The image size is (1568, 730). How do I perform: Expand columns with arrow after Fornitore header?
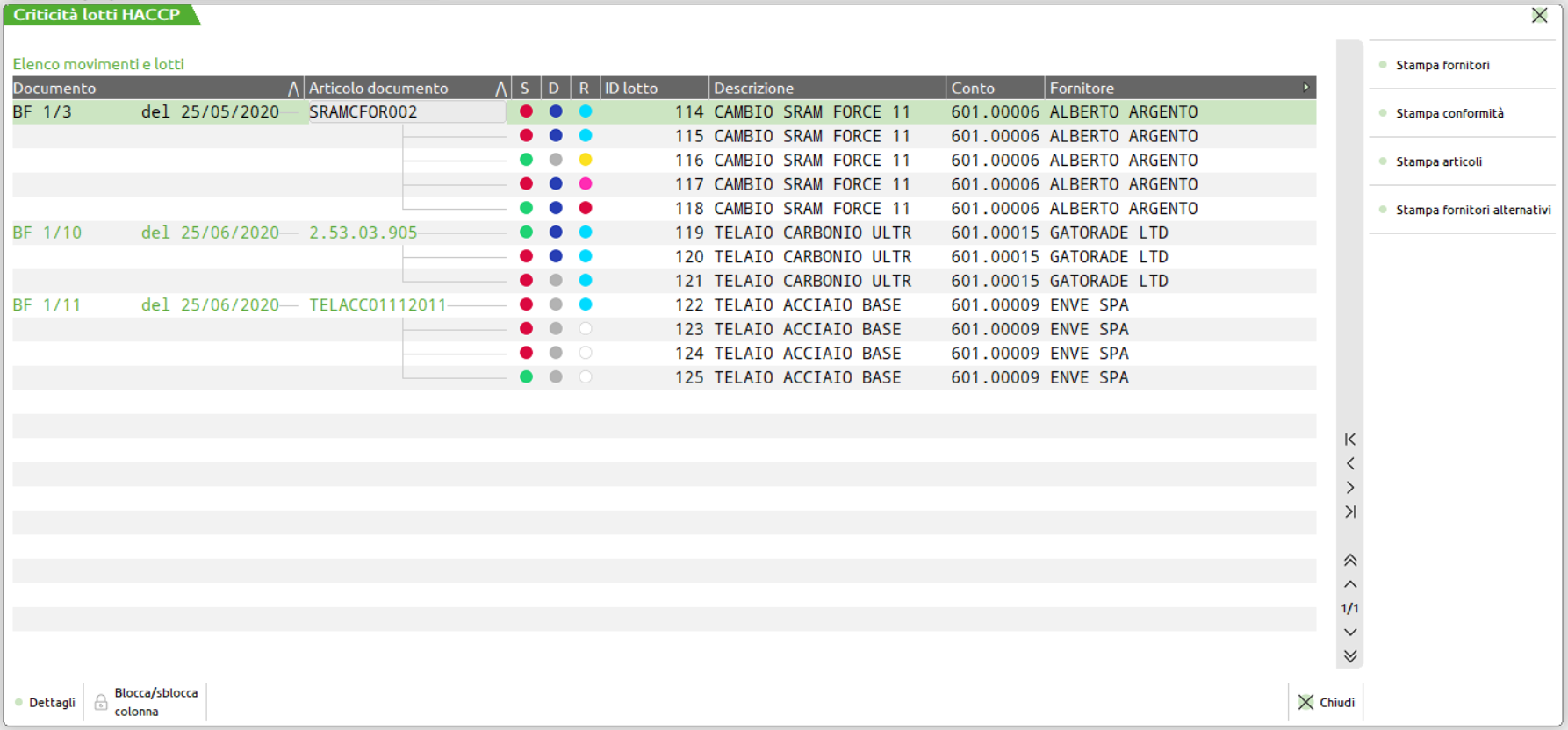coord(1305,88)
